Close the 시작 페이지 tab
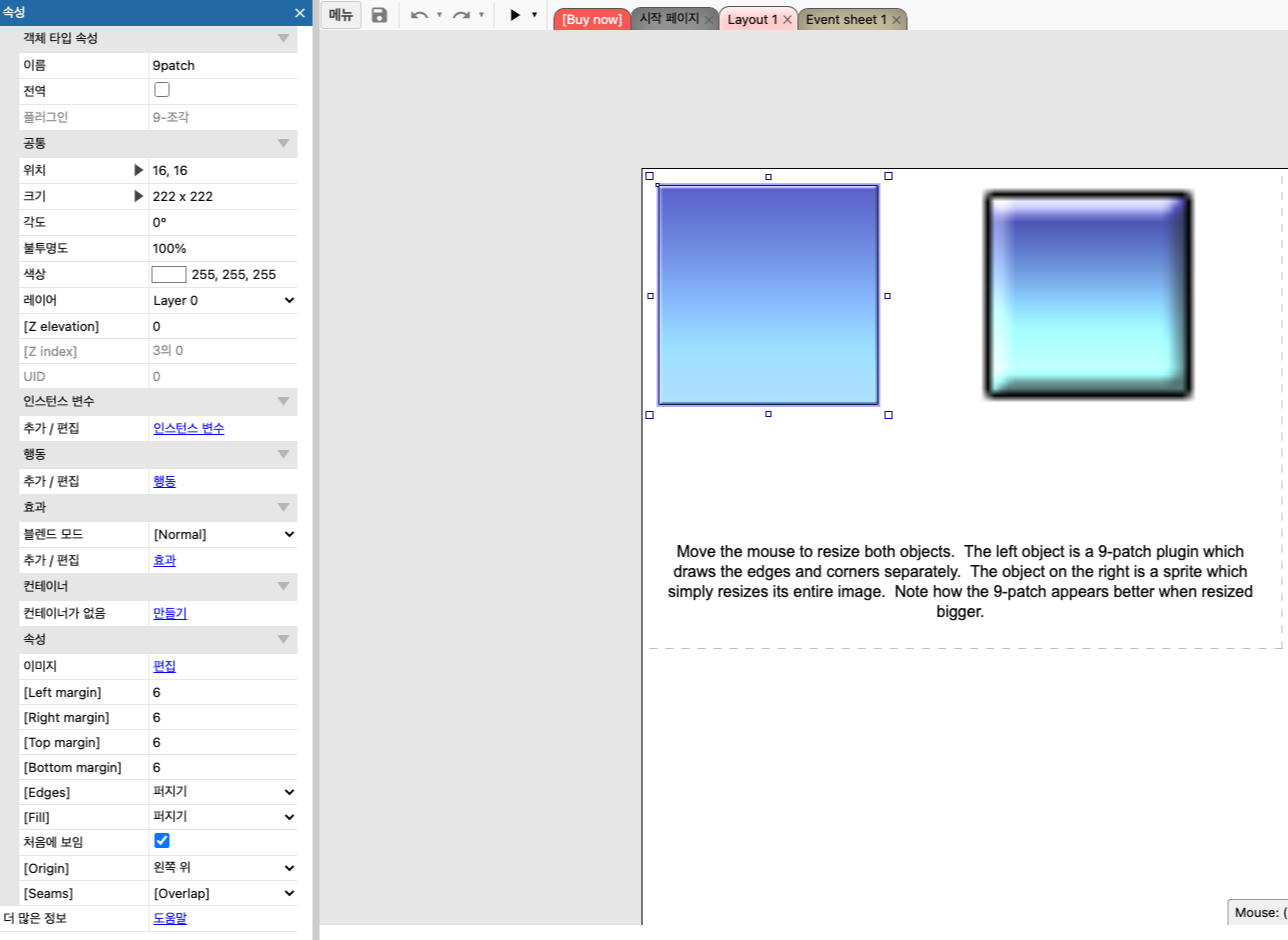 click(709, 20)
